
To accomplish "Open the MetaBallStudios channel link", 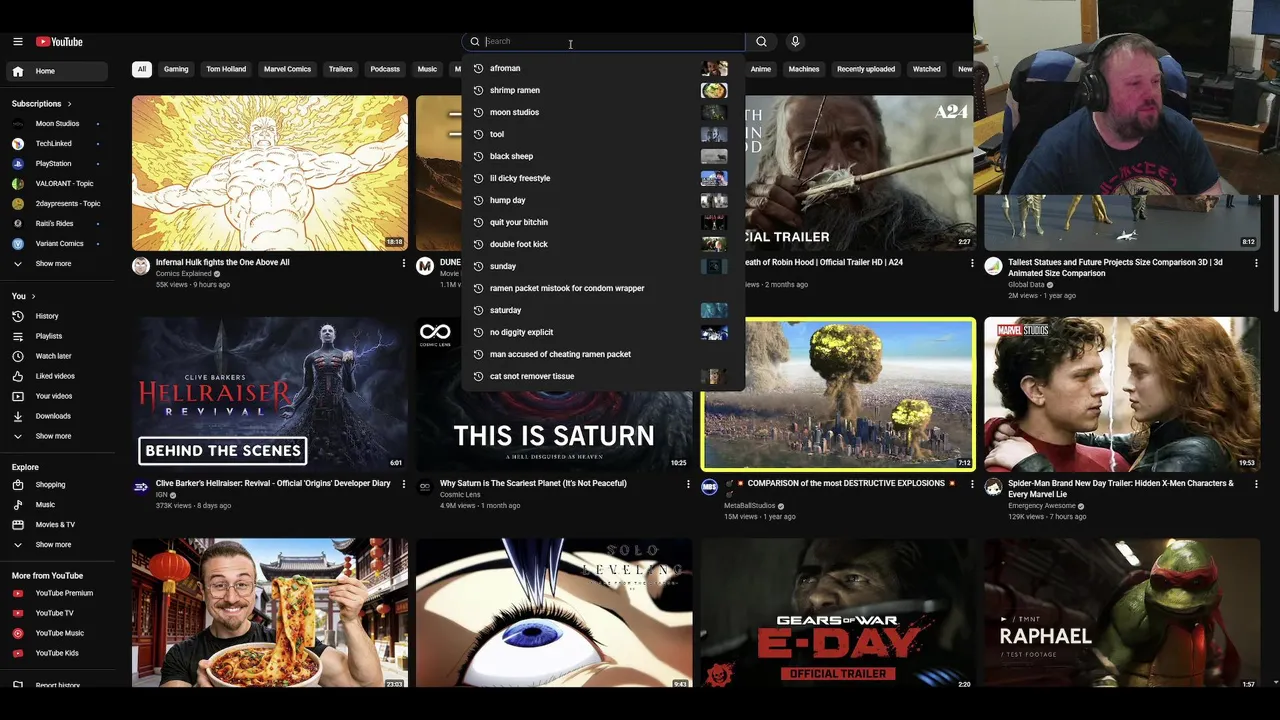I will 750,505.
